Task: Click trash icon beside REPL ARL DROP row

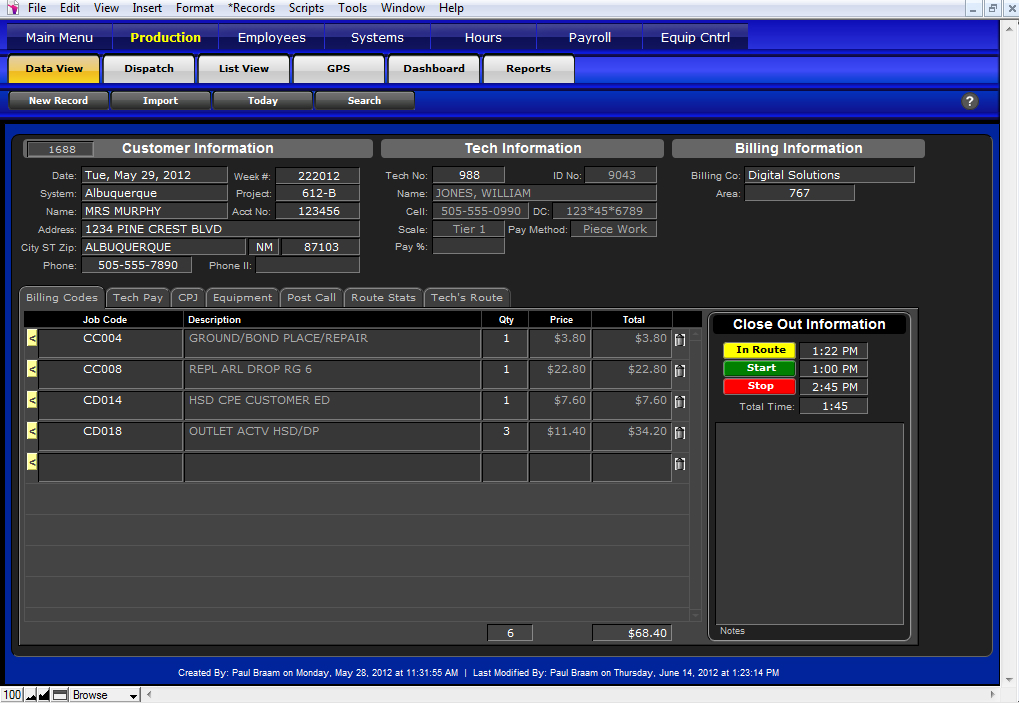Action: click(680, 371)
